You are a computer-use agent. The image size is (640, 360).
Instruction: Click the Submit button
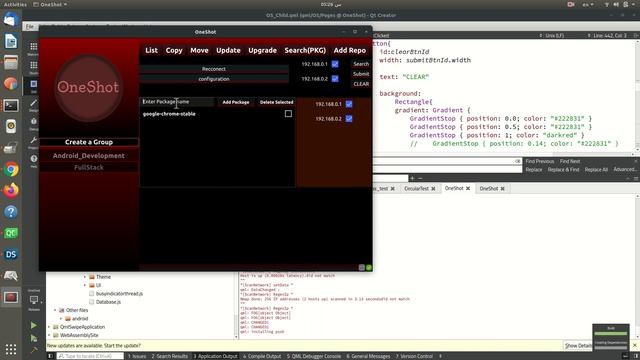[x=361, y=74]
